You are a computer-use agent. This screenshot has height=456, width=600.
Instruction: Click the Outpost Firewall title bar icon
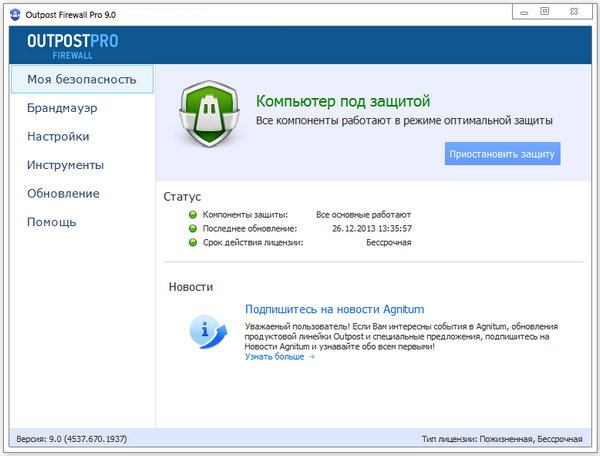pyautogui.click(x=14, y=12)
